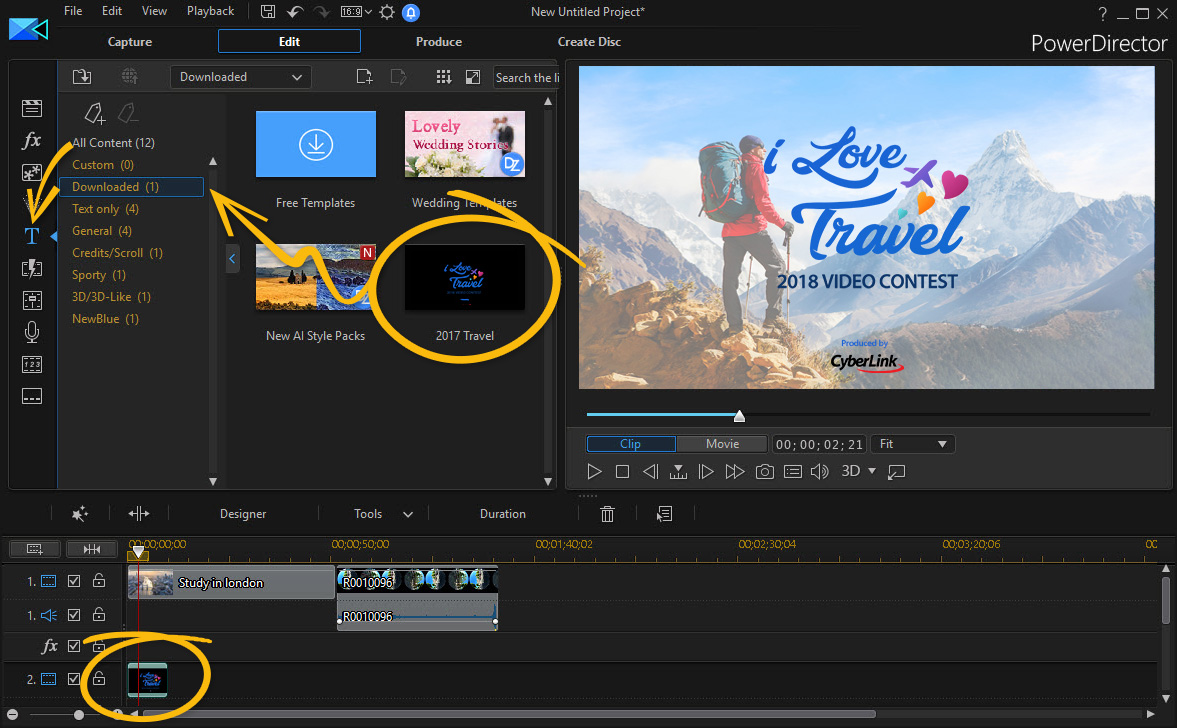Open the Playback menu

210,11
